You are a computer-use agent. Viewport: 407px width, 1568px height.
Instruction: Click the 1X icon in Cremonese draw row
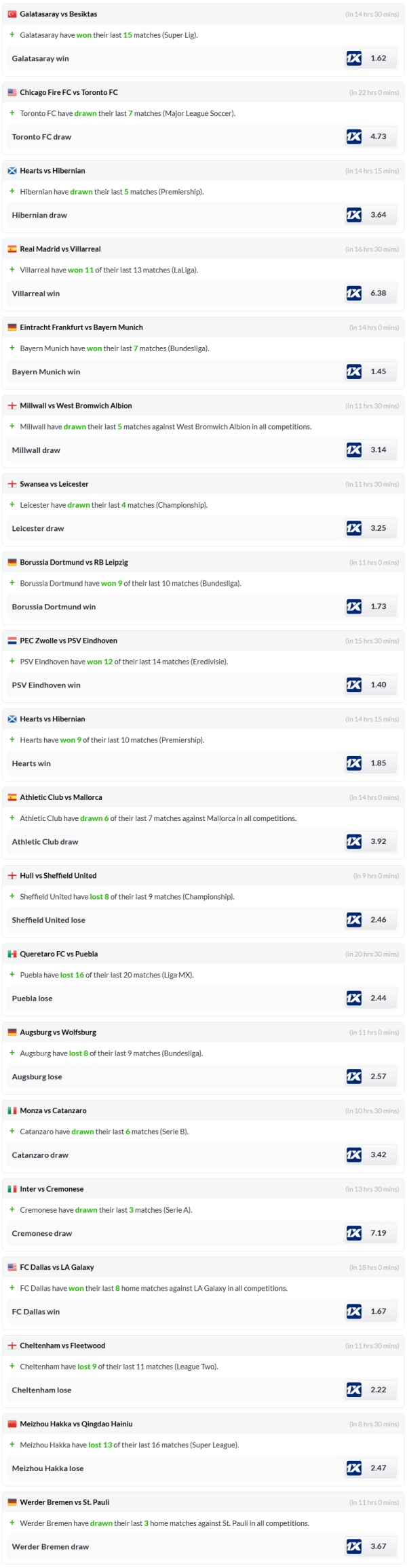click(353, 1233)
